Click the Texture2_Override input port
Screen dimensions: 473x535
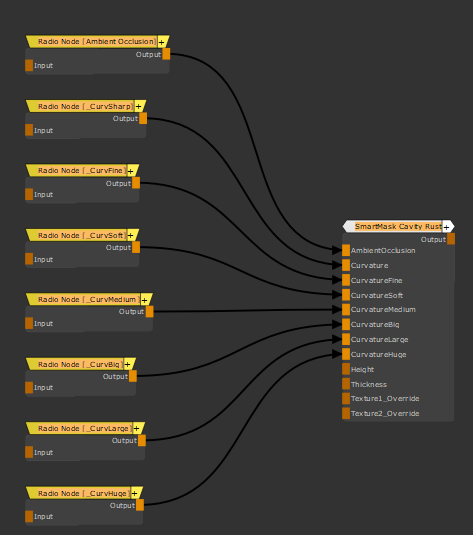coord(346,413)
